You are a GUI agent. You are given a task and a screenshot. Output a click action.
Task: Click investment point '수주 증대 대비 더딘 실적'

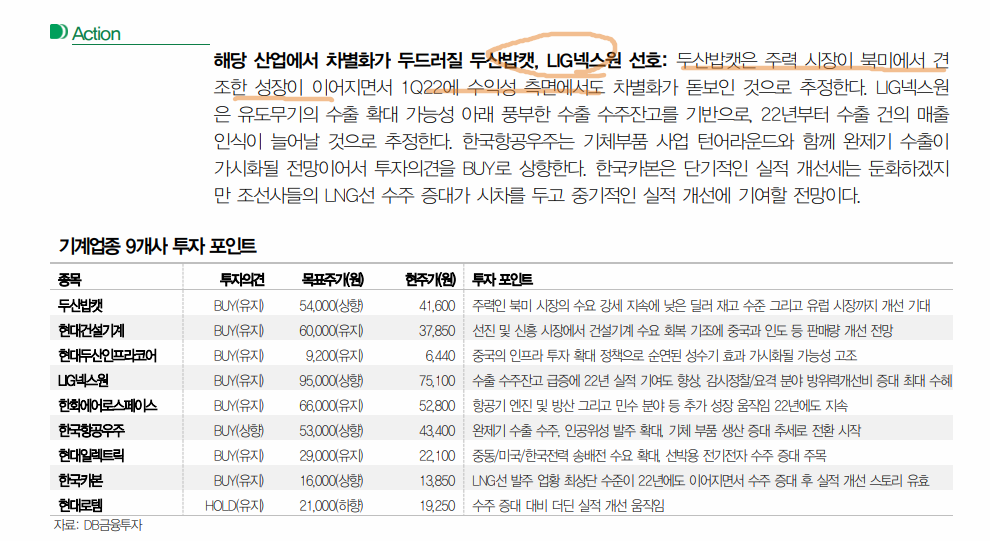(x=568, y=505)
